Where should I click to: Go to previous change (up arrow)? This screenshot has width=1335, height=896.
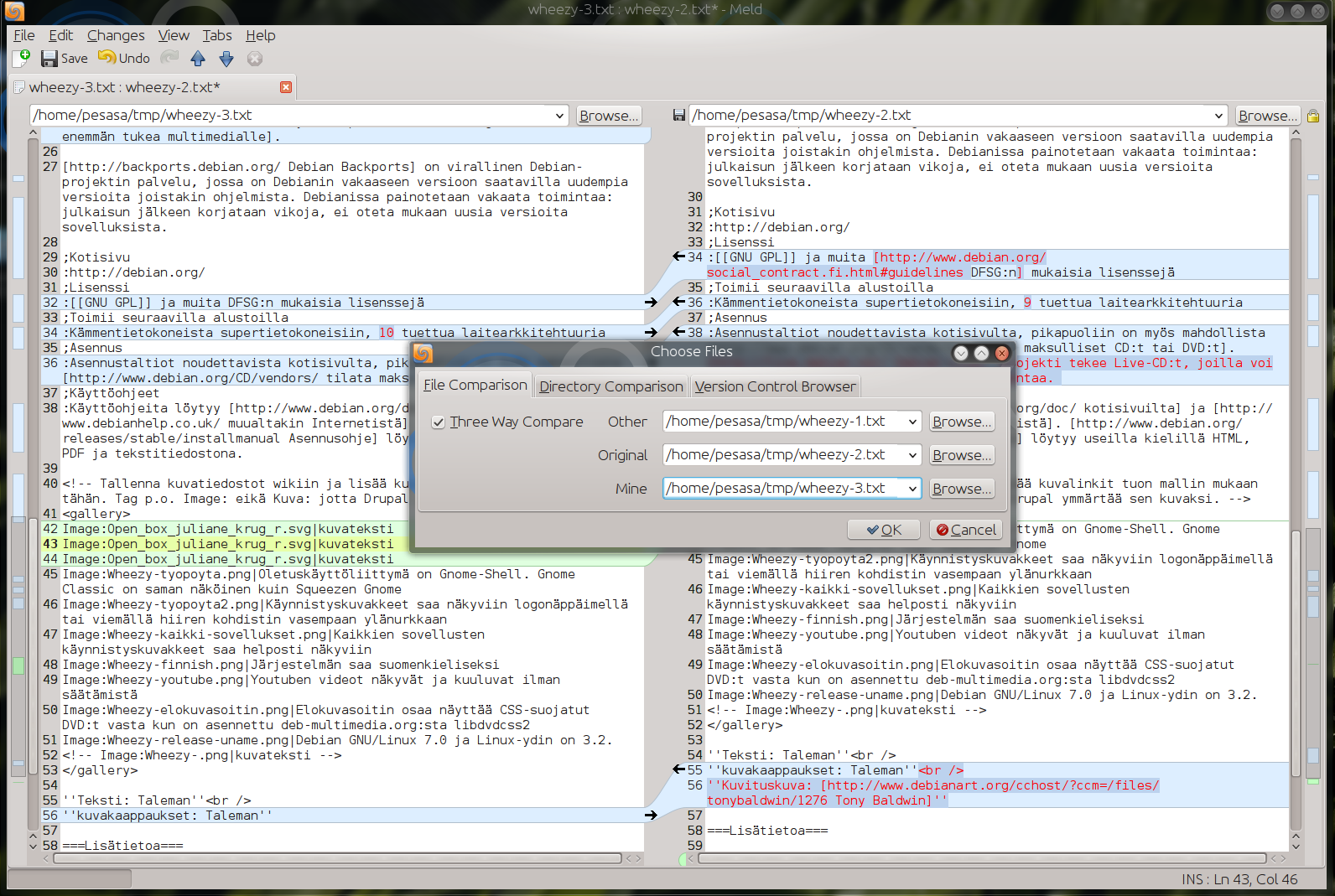click(x=198, y=58)
